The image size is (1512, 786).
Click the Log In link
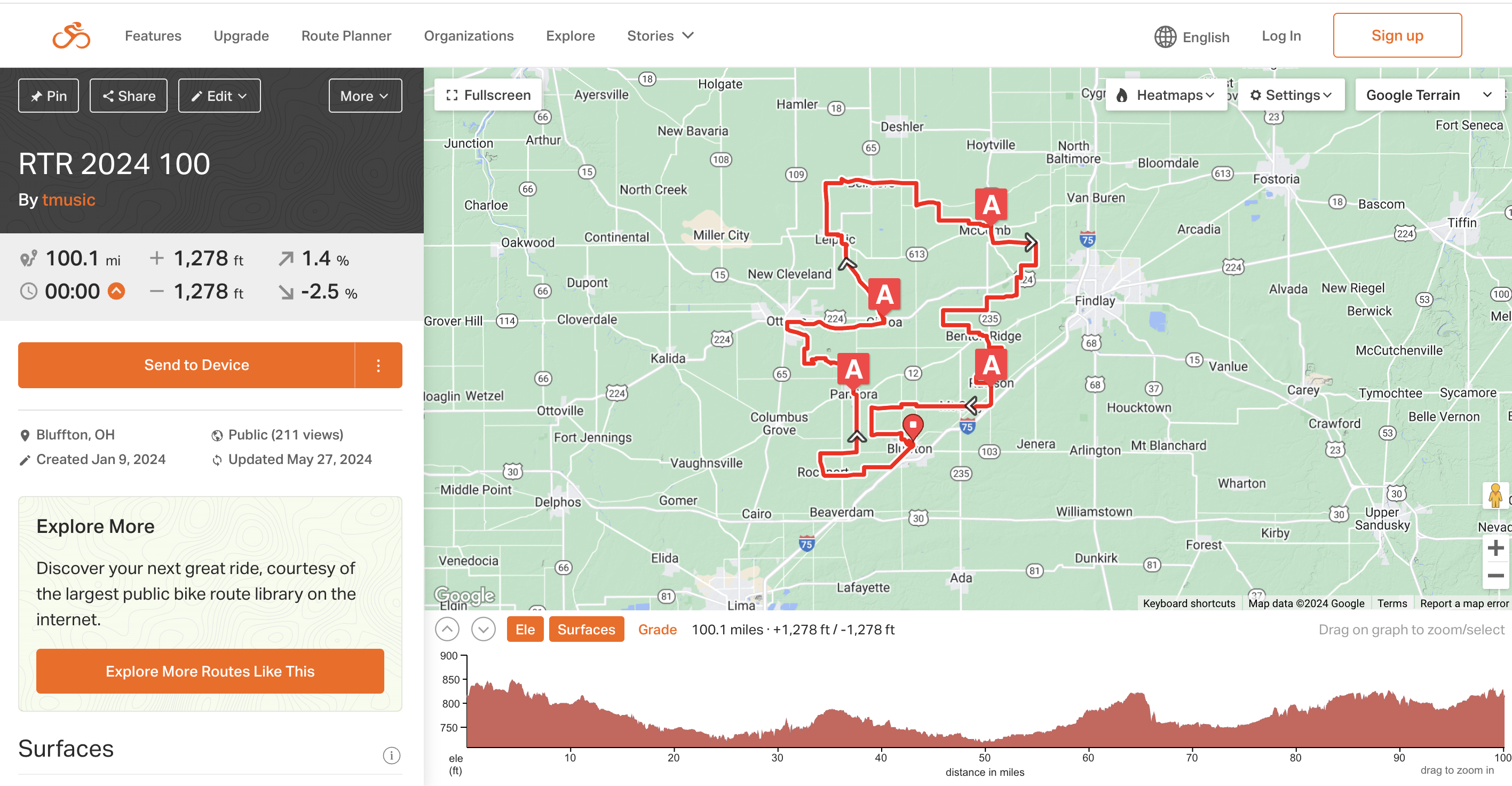coord(1281,36)
